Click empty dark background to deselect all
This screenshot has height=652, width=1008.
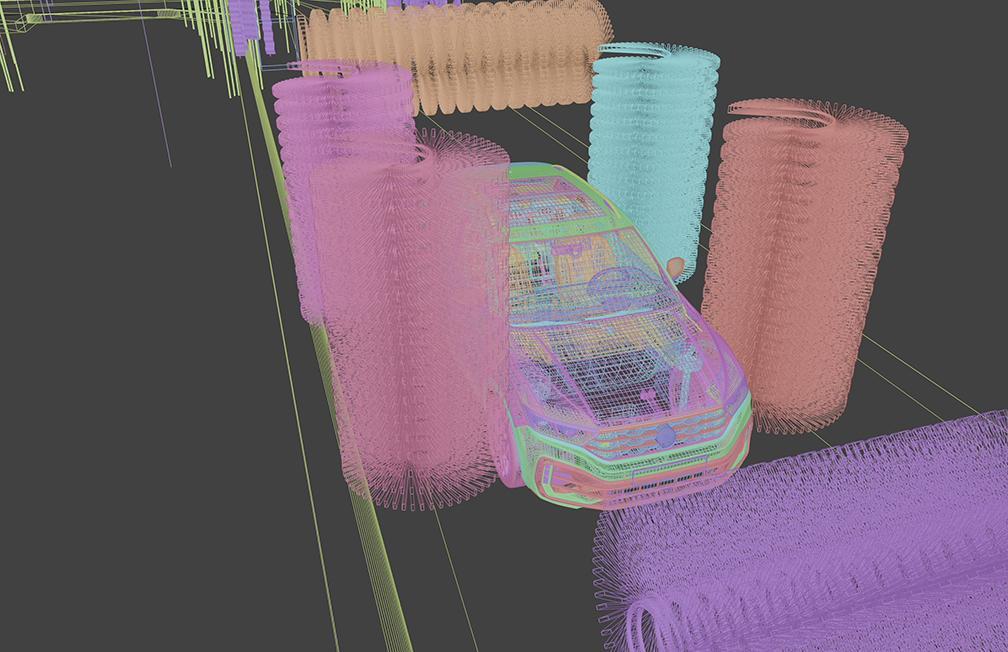[x=120, y=400]
